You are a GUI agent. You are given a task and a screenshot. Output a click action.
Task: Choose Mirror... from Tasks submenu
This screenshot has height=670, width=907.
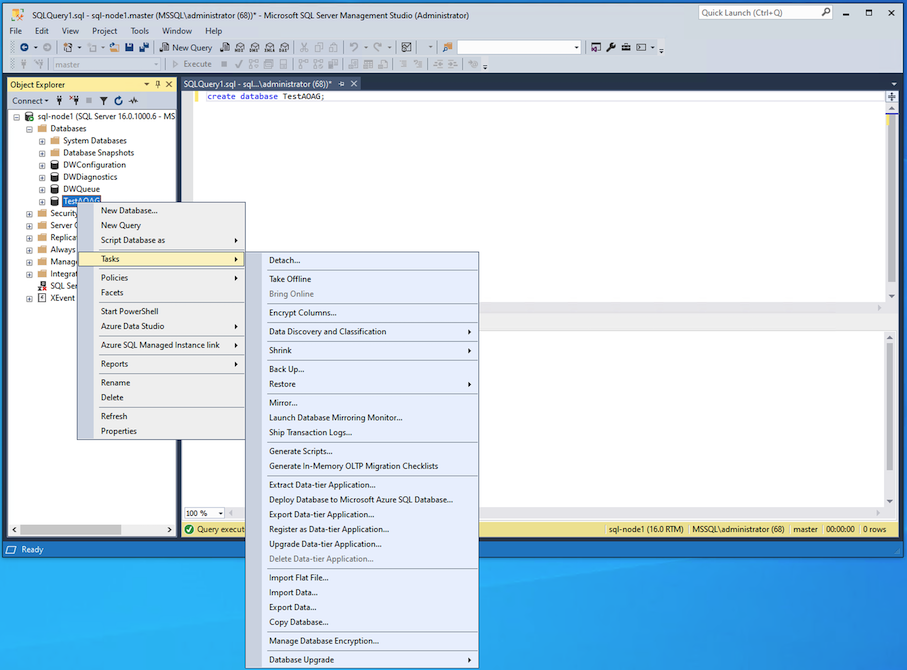click(362, 403)
